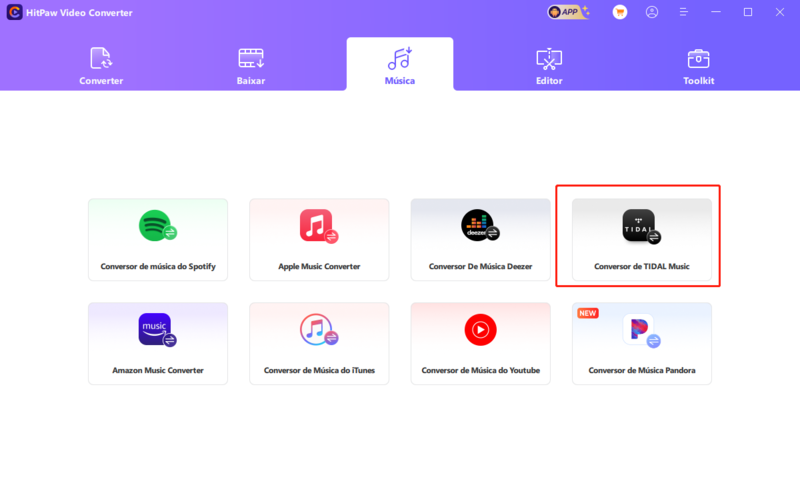This screenshot has width=800, height=493.
Task: Select the Música tab
Action: click(x=399, y=66)
